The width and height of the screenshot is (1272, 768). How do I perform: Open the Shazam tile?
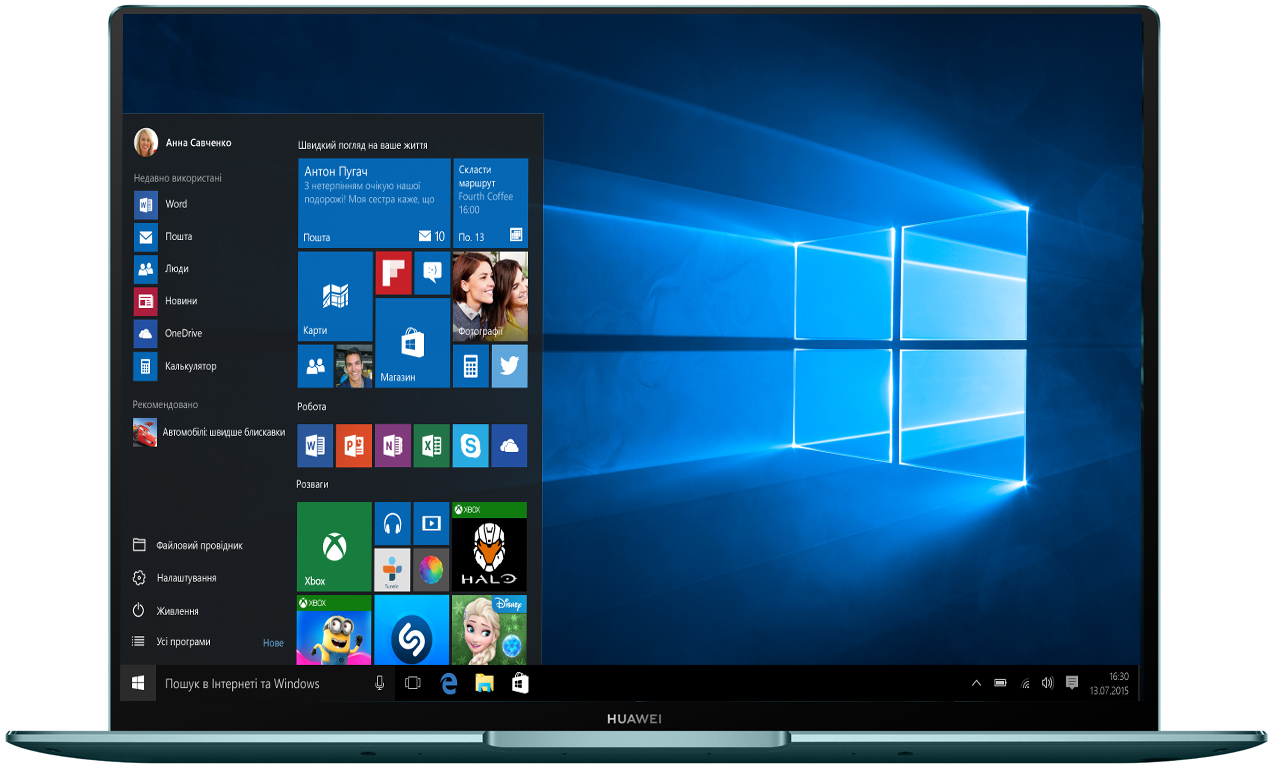click(412, 629)
